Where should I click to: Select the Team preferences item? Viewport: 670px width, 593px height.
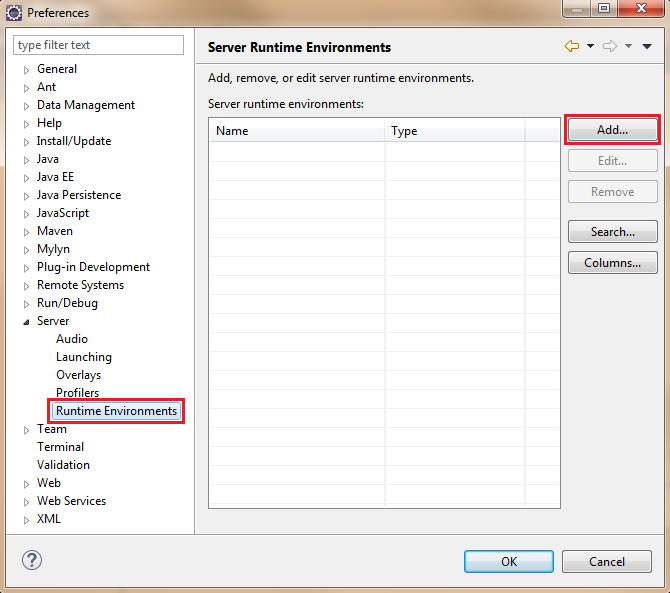[52, 429]
